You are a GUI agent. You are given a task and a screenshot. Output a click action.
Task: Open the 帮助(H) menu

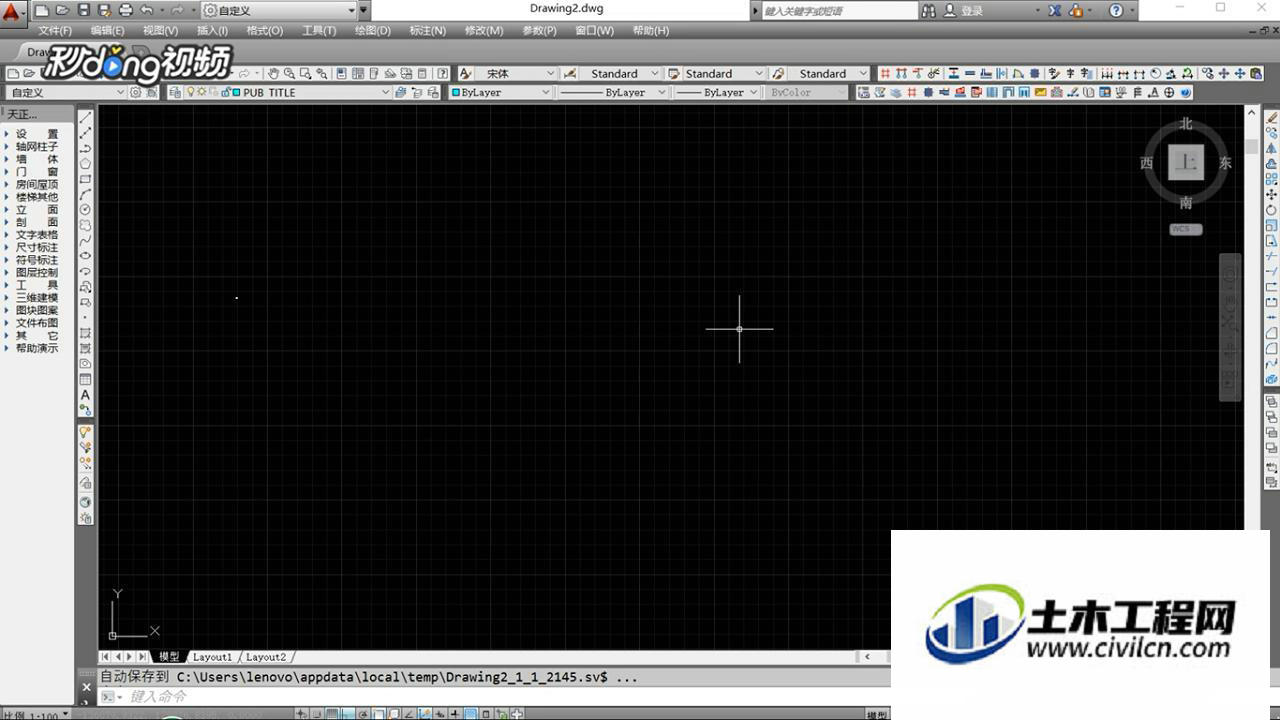(651, 30)
